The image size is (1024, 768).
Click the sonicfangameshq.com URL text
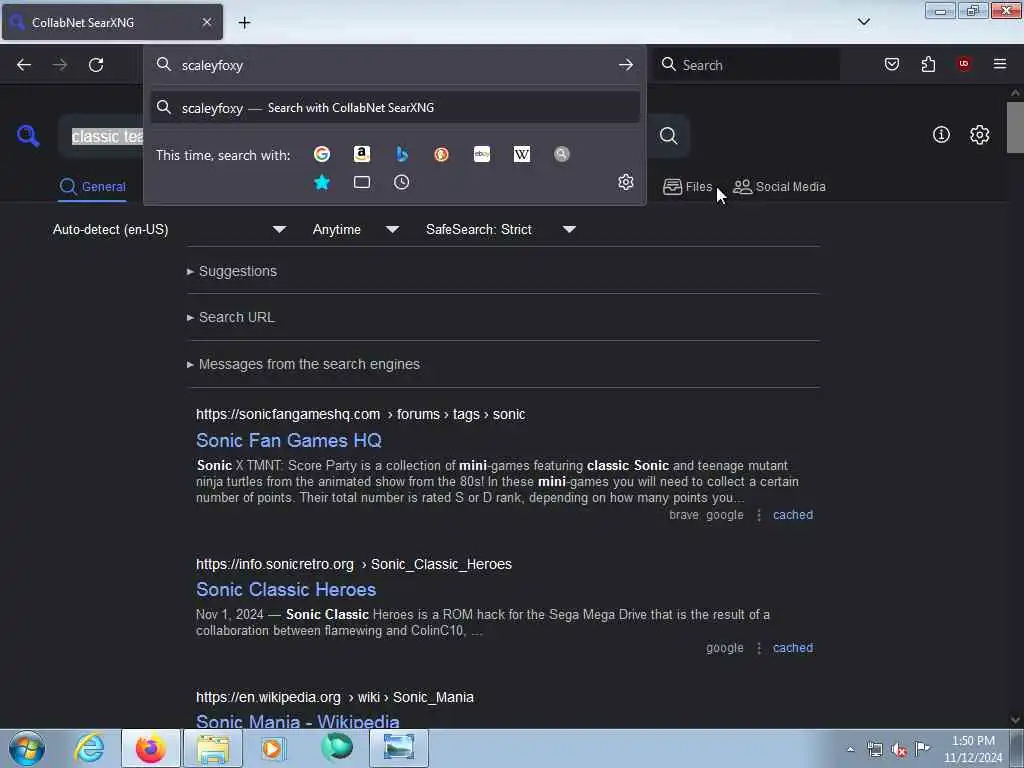tap(288, 414)
